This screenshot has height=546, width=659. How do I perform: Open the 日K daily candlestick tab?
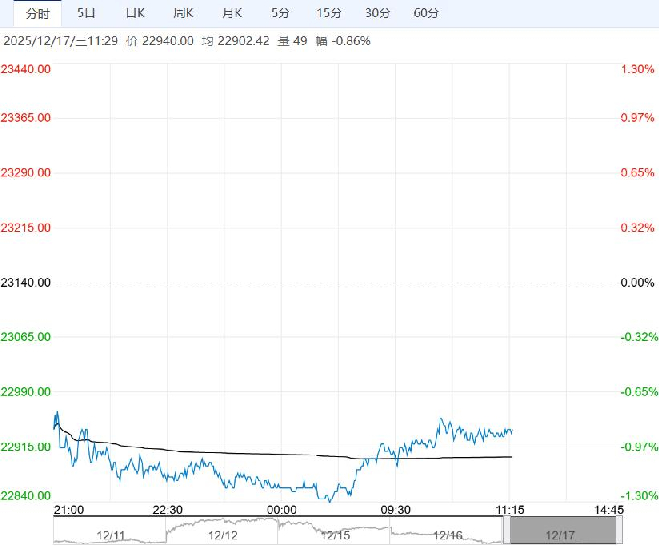(x=135, y=13)
